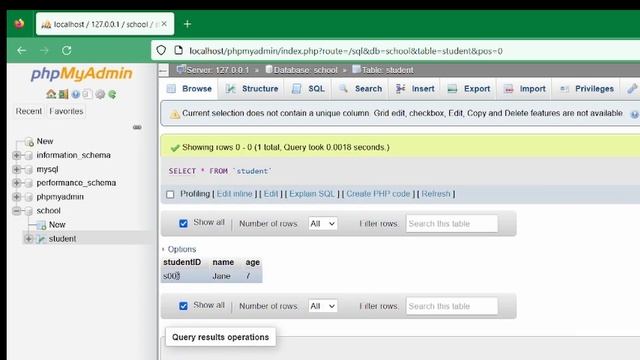
Task: Close the localhost phpMyAdmin browser tab
Action: coord(164,24)
